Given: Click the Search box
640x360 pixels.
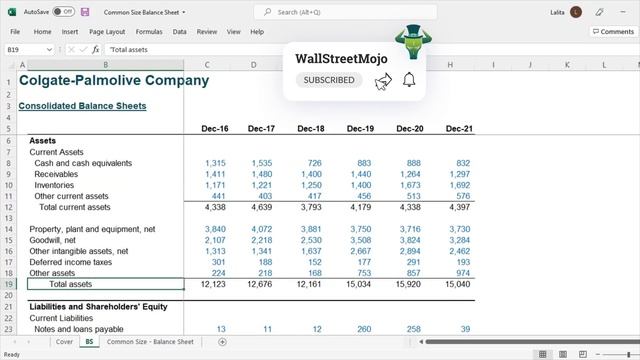Looking at the screenshot, I should pyautogui.click(x=345, y=12).
